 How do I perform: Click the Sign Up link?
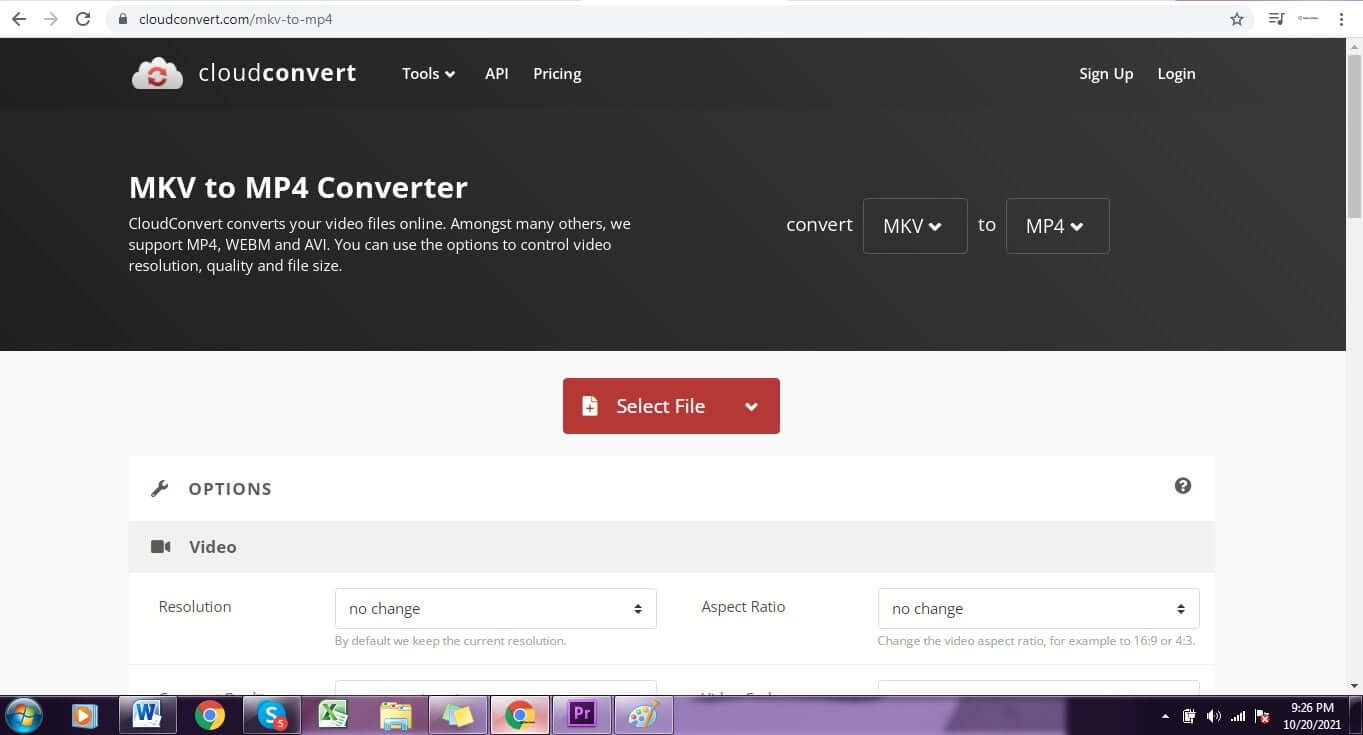(1106, 74)
